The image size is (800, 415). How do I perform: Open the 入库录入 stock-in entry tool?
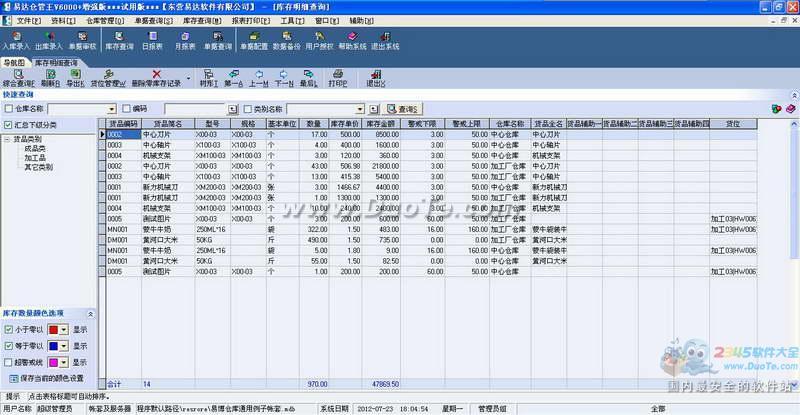[x=17, y=40]
